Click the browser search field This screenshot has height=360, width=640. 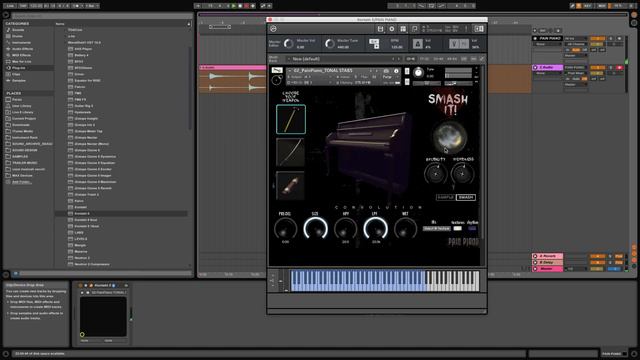click(101, 16)
